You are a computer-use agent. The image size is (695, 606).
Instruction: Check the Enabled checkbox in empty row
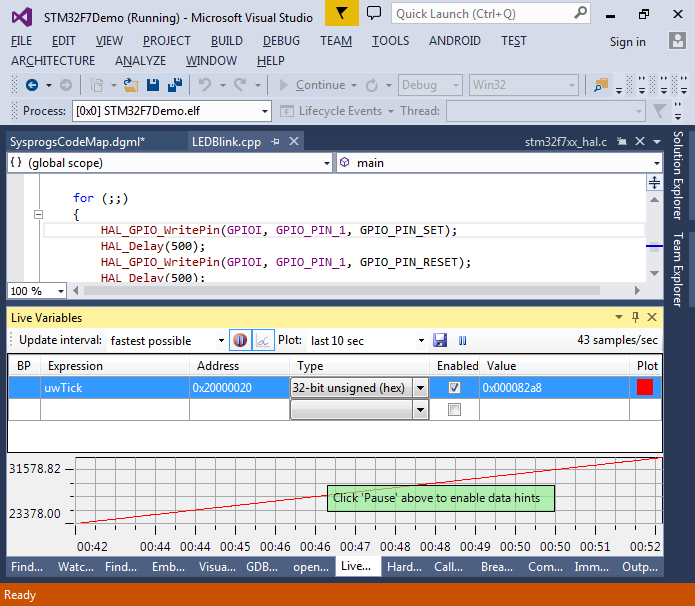[x=454, y=409]
